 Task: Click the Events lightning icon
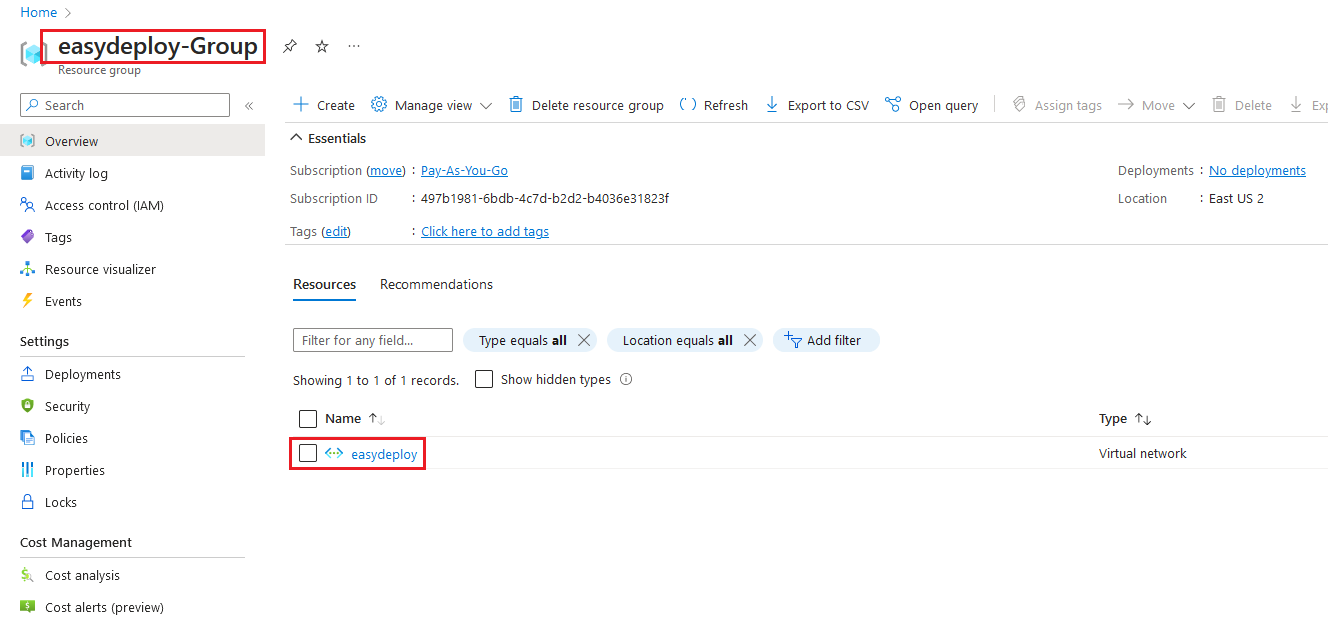[28, 301]
